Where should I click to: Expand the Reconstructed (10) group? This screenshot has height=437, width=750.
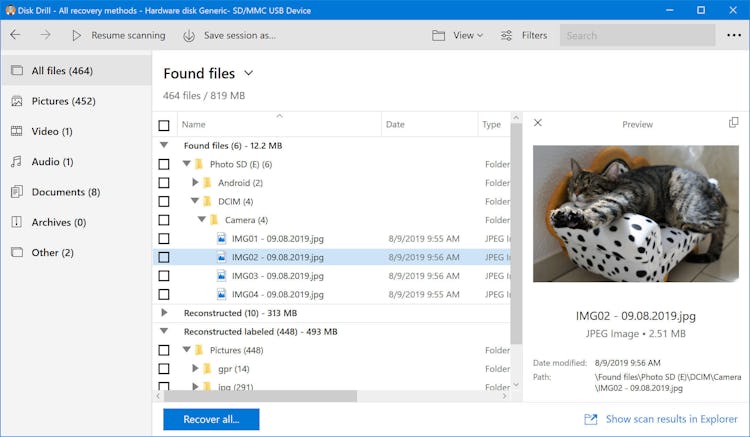(164, 313)
